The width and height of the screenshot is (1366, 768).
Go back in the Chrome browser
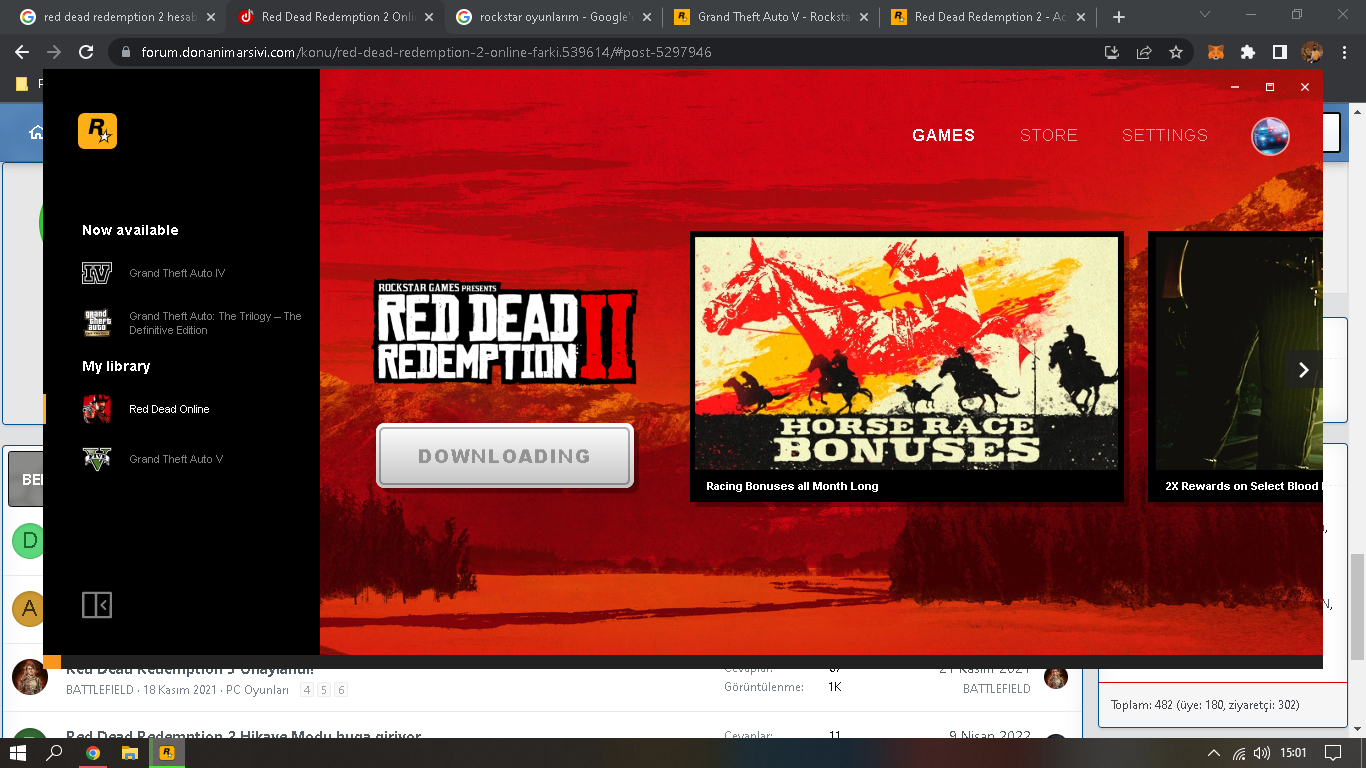[22, 52]
